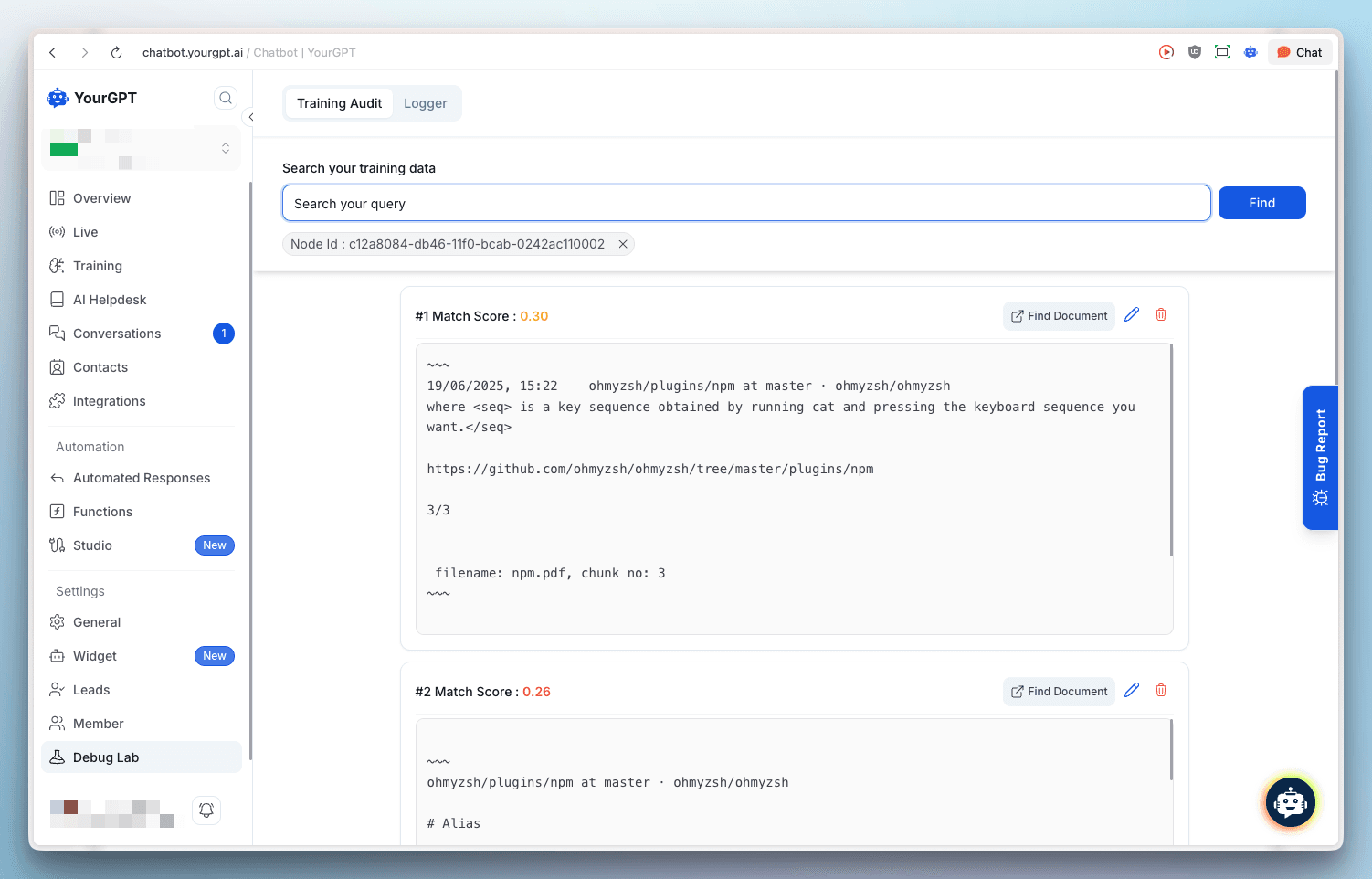
Task: Click the Bug Report side tab
Action: (x=1319, y=457)
